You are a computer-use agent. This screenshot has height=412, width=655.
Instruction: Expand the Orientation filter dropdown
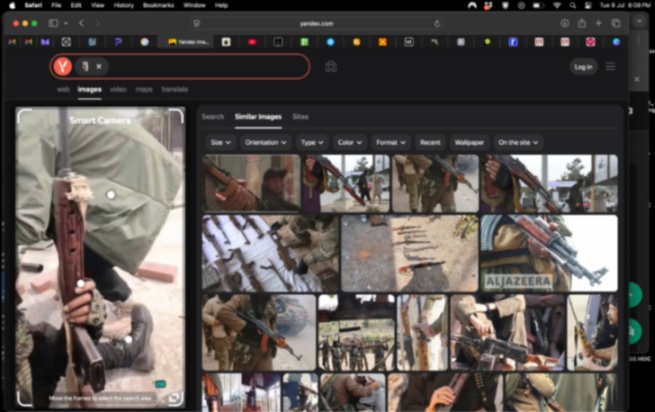coord(265,142)
